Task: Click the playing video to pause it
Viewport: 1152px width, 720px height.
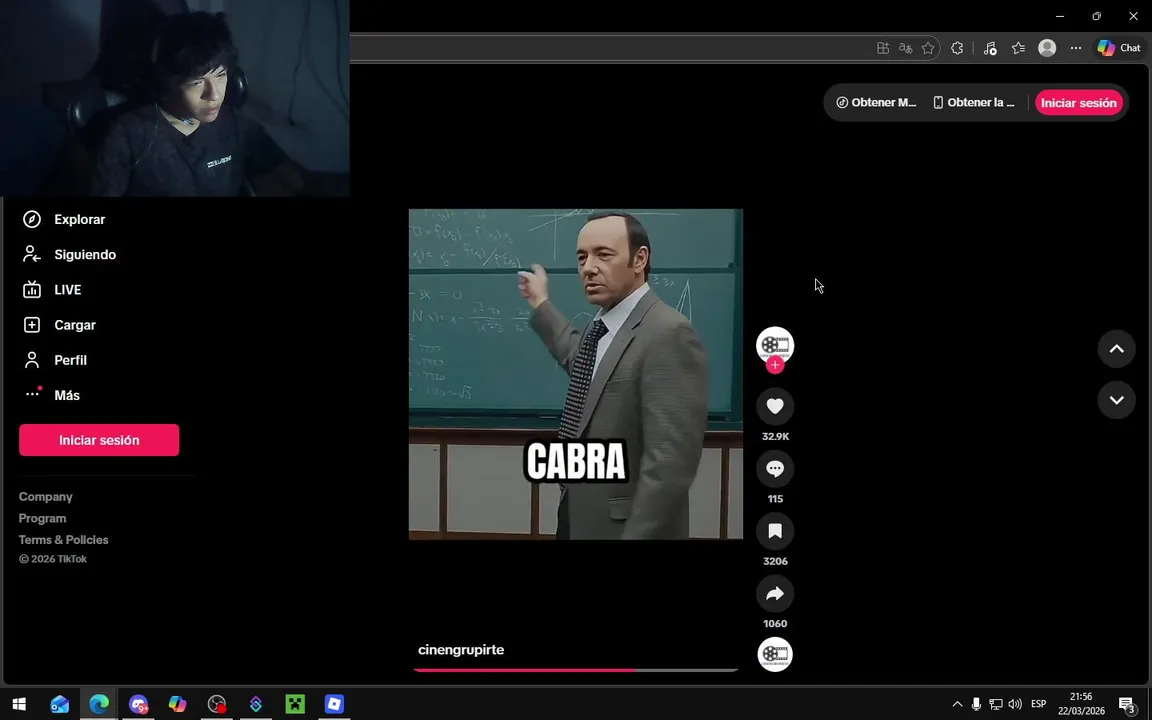Action: pyautogui.click(x=575, y=374)
